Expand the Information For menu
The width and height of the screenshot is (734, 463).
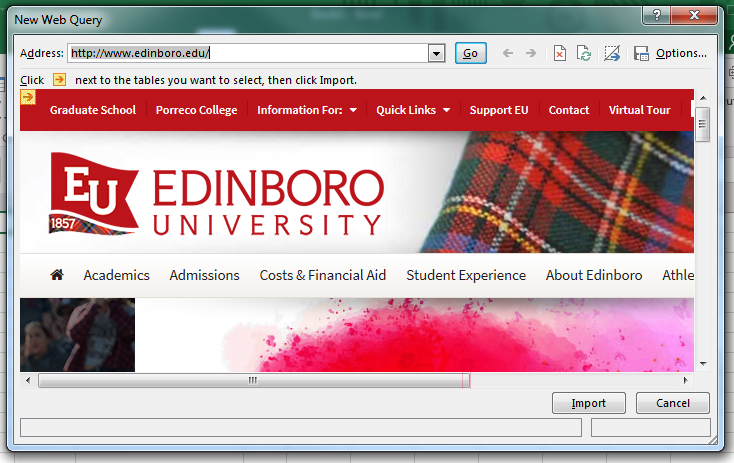coord(307,110)
